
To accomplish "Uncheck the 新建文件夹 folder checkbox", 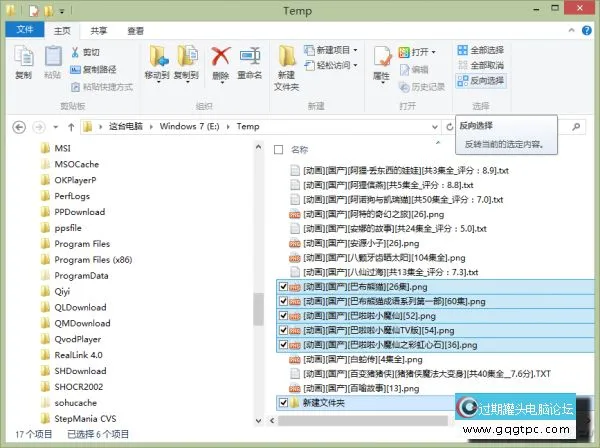I will tap(284, 402).
